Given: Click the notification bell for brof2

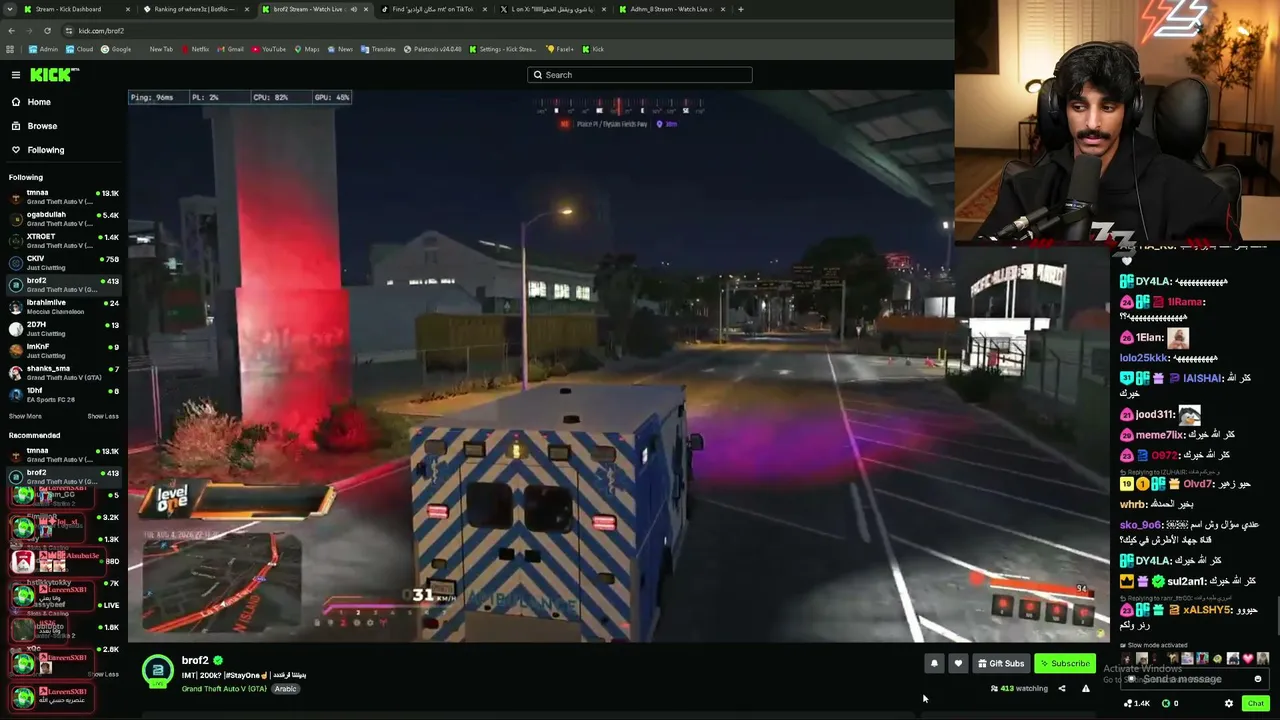Looking at the screenshot, I should 934,663.
